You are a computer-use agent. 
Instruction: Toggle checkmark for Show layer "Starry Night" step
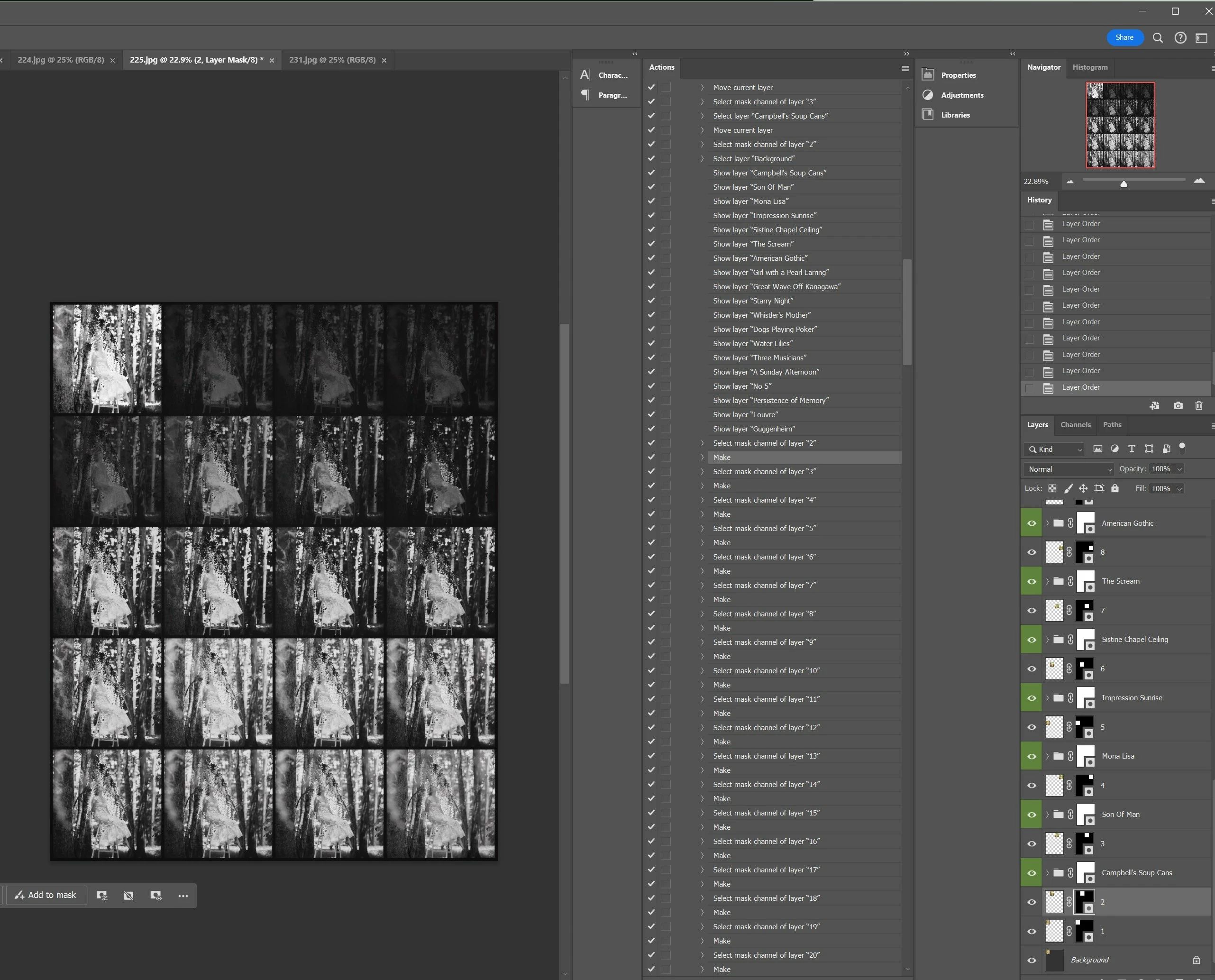coord(651,301)
